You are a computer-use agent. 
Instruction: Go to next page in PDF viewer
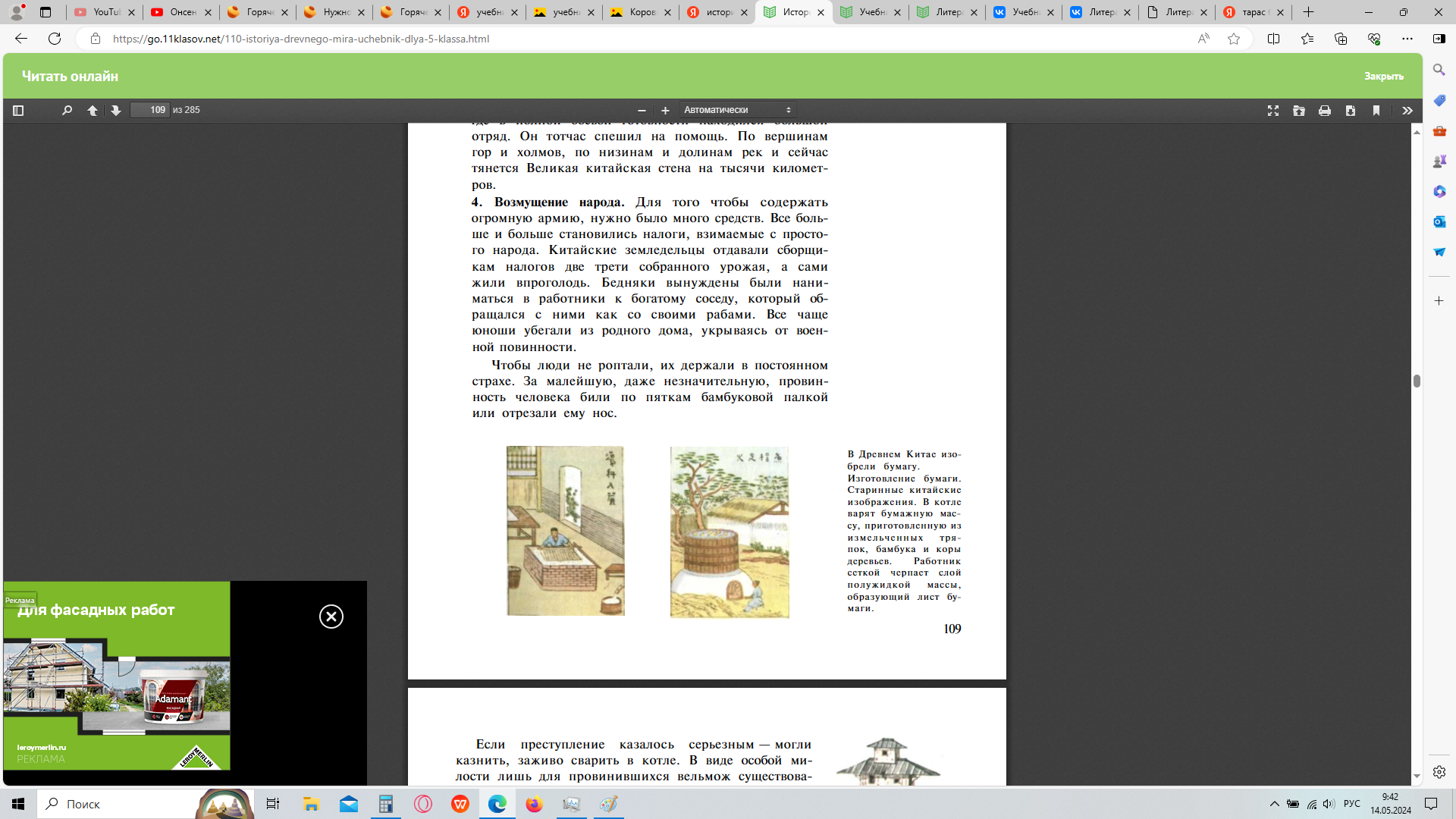(x=116, y=111)
